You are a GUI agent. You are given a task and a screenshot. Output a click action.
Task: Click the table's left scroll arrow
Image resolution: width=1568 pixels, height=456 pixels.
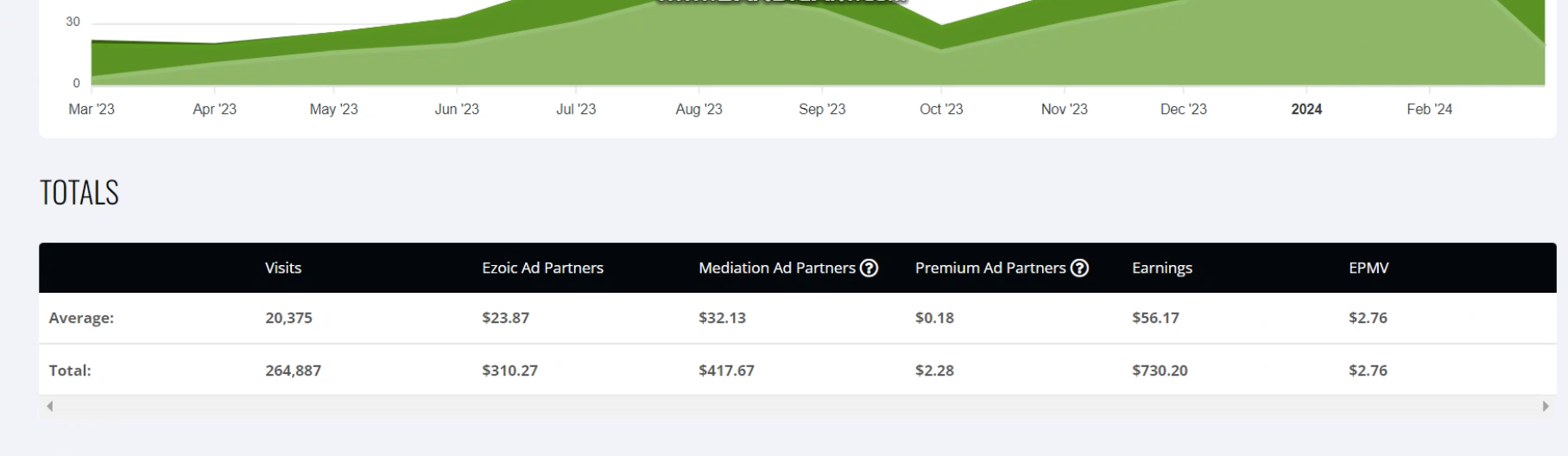click(x=50, y=406)
